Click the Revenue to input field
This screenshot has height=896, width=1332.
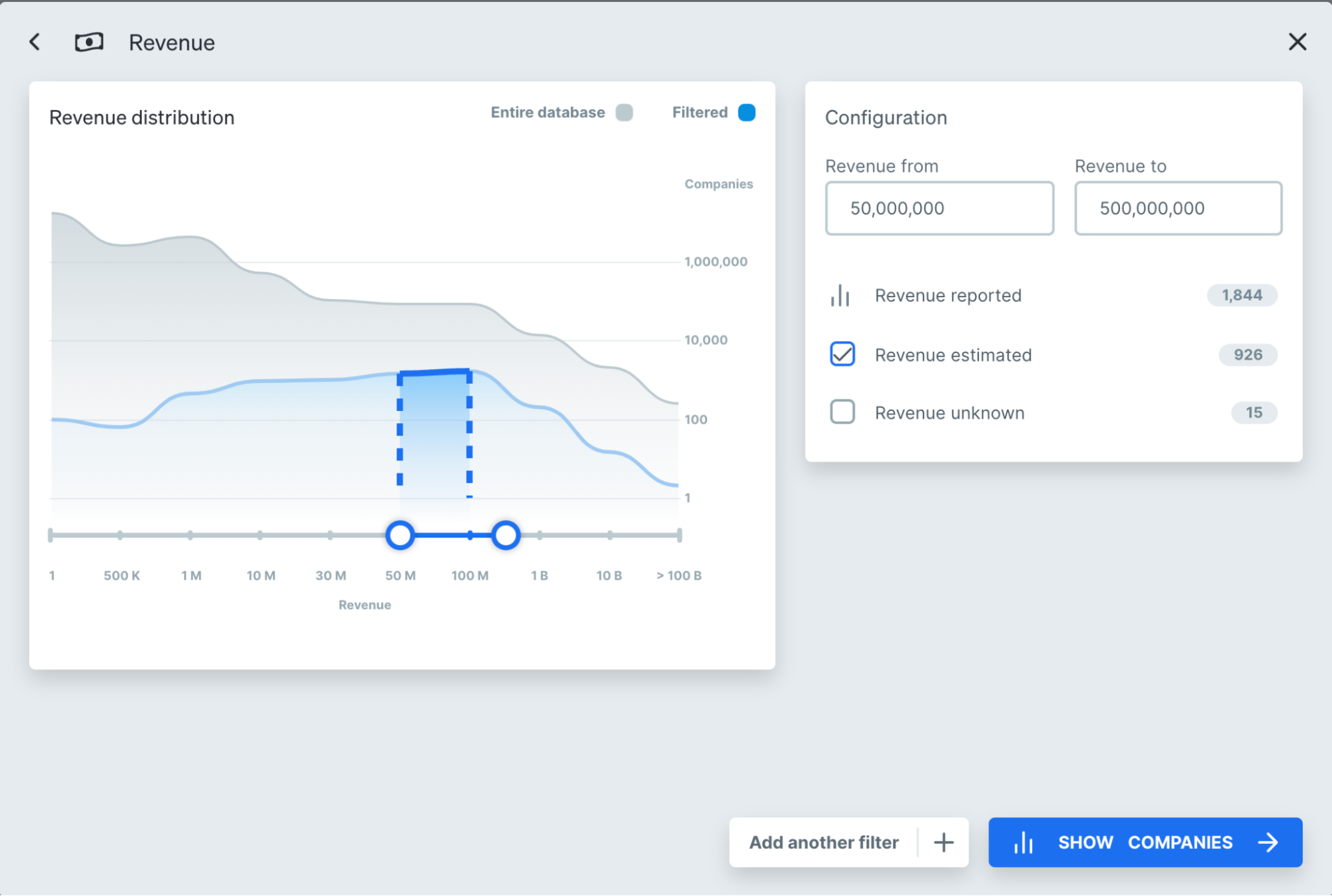click(x=1177, y=208)
